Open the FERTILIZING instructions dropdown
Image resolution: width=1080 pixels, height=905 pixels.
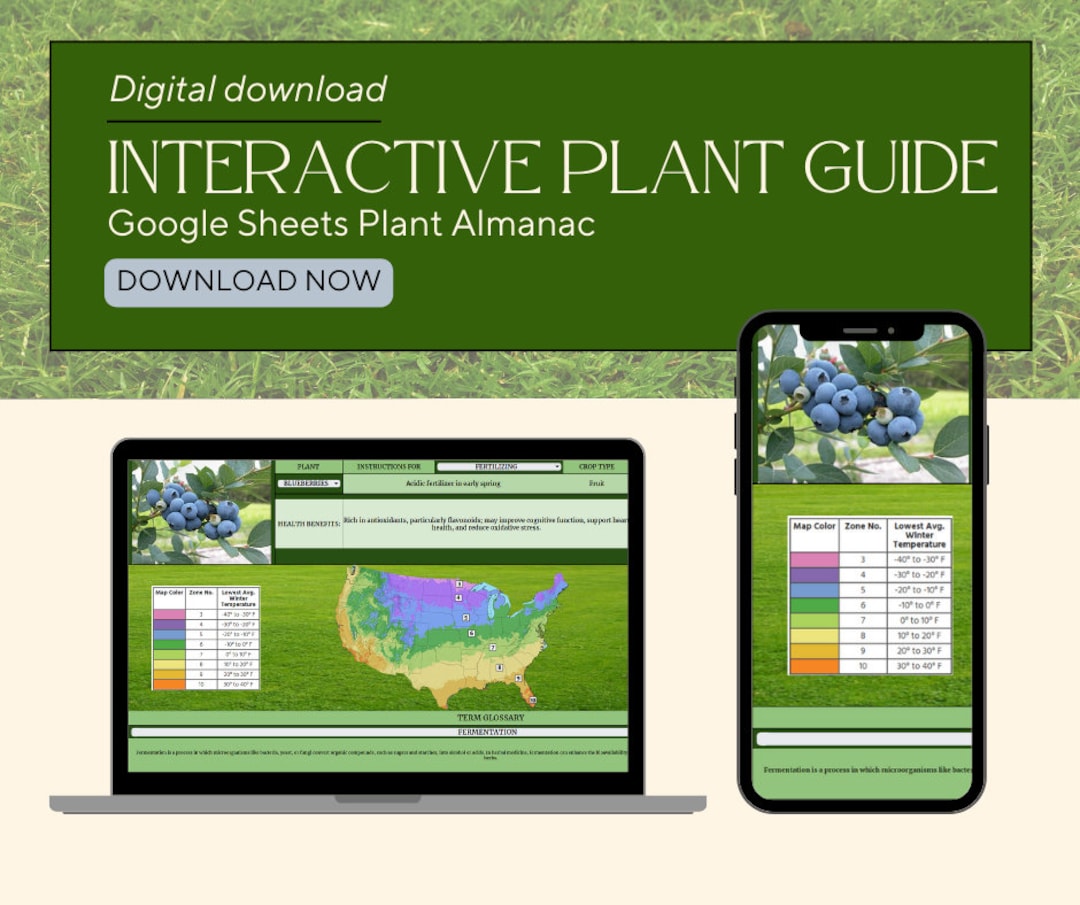click(498, 466)
